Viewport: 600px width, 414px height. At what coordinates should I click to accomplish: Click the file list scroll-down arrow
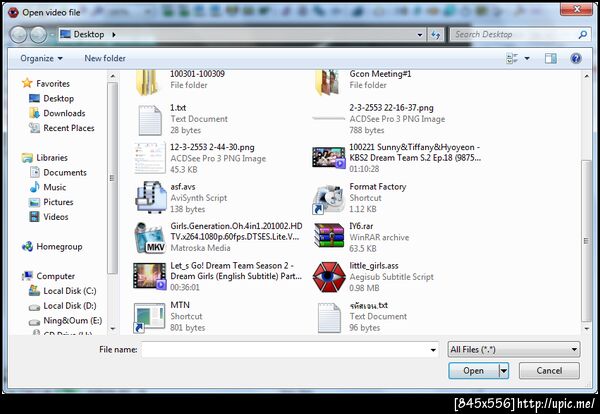coord(587,328)
